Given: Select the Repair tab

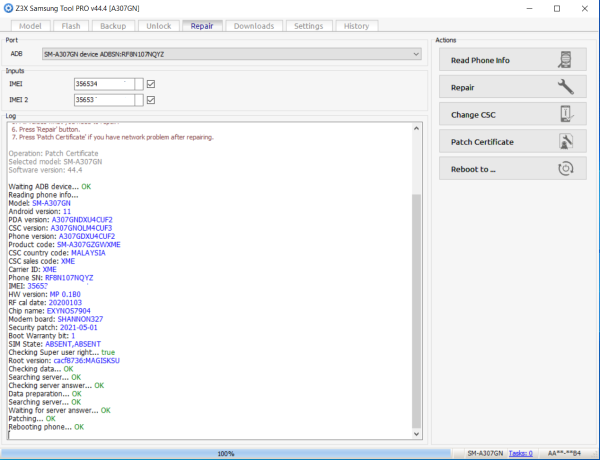Looking at the screenshot, I should click(x=202, y=26).
